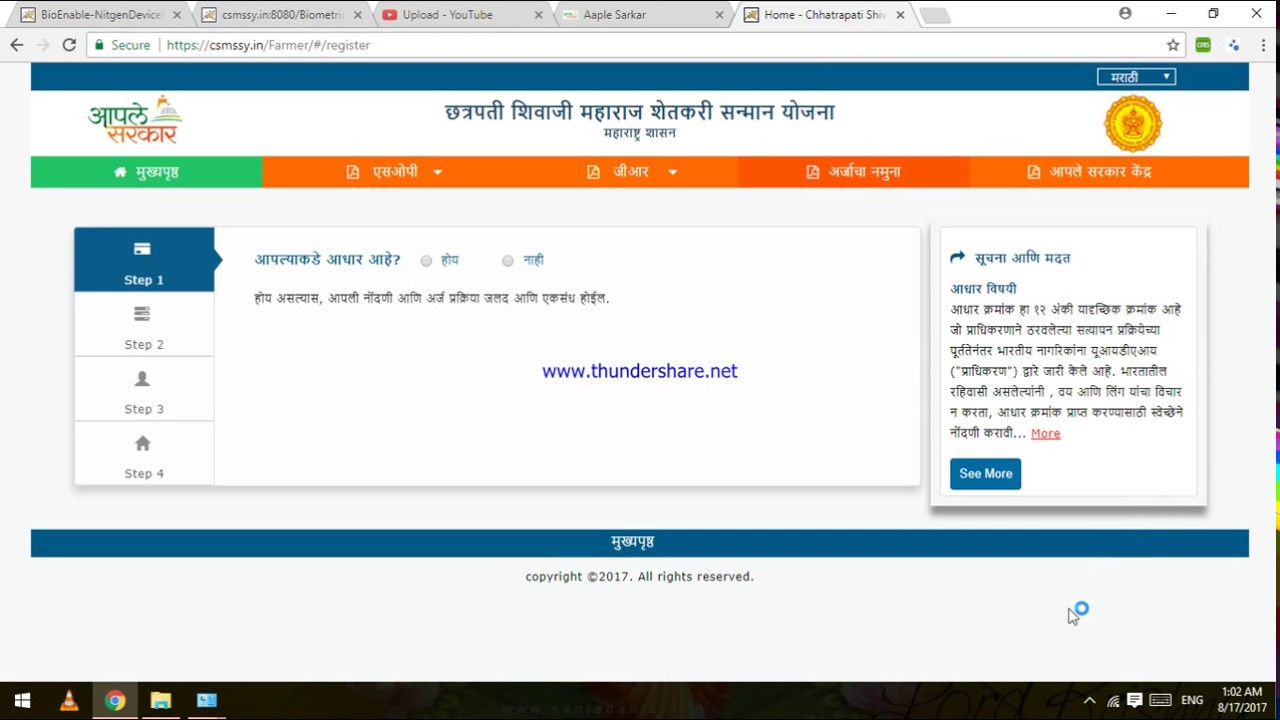Switch to BioEnable-NitgenDevice tab
1280x720 pixels.
tap(100, 15)
